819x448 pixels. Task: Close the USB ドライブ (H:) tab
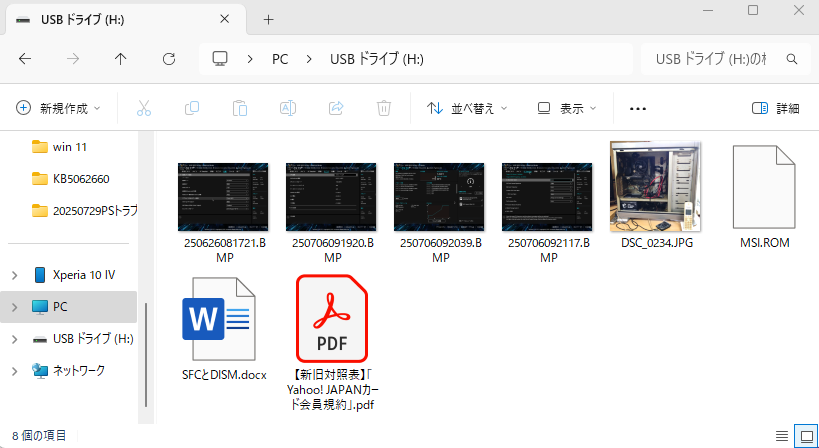[224, 19]
